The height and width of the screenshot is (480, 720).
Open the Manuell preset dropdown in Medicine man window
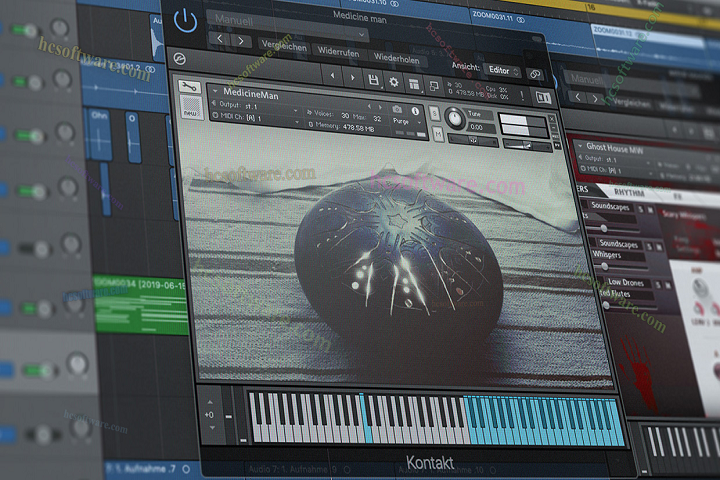(287, 25)
